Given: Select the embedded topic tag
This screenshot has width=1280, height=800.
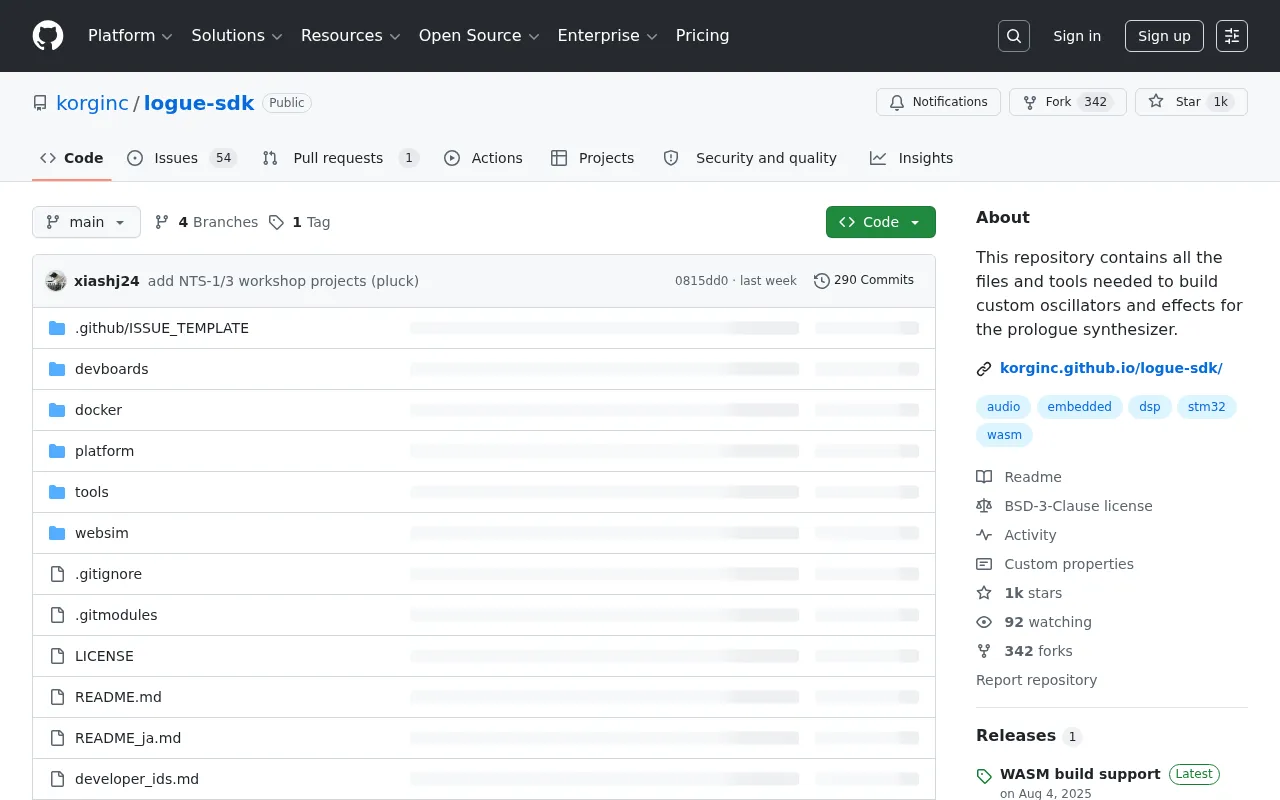Looking at the screenshot, I should [x=1080, y=407].
